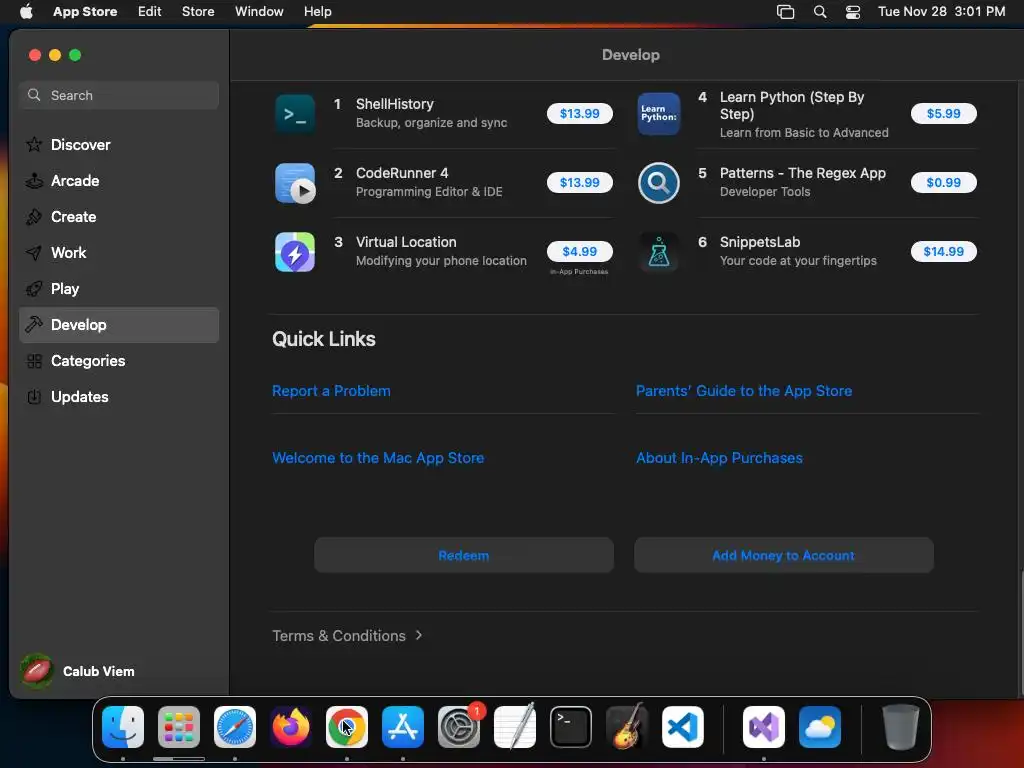Show date and time notification panel
Screen dimensions: 1024x768
coord(941,12)
